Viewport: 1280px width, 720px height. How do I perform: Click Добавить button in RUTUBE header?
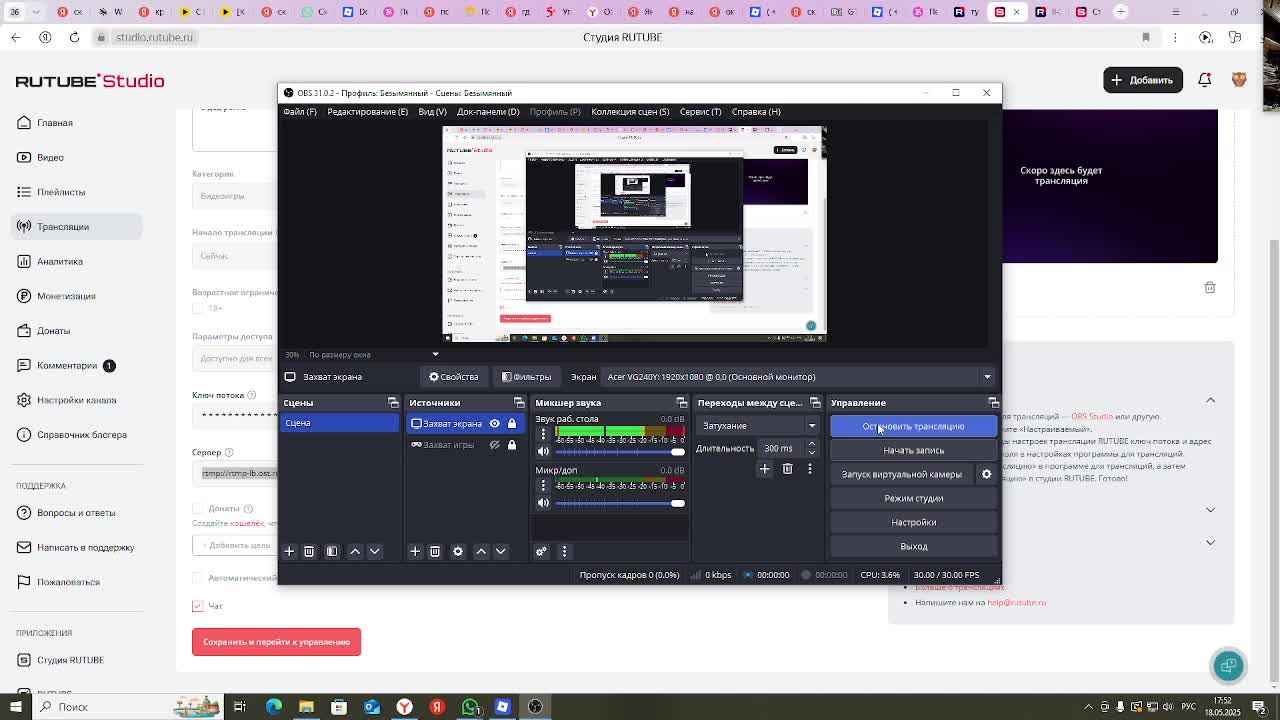pyautogui.click(x=1142, y=80)
